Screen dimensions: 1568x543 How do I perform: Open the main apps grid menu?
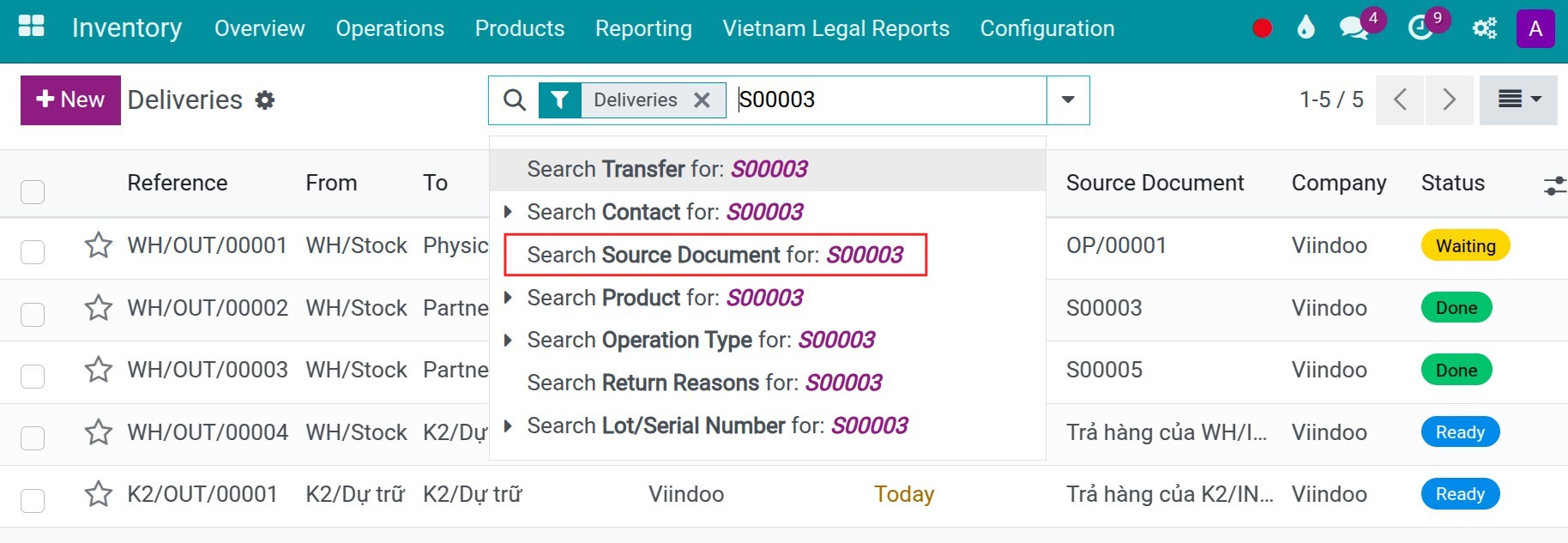[31, 27]
